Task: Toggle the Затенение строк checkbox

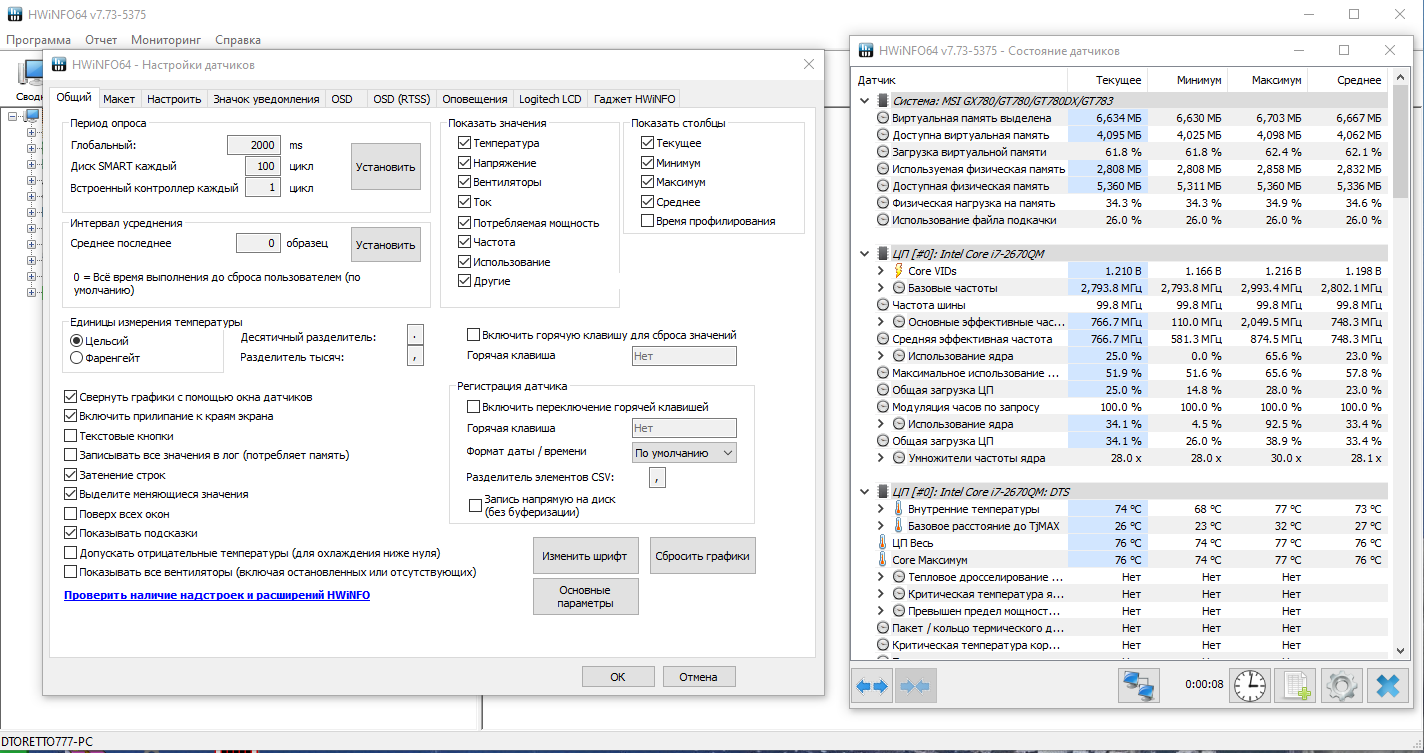Action: point(70,475)
